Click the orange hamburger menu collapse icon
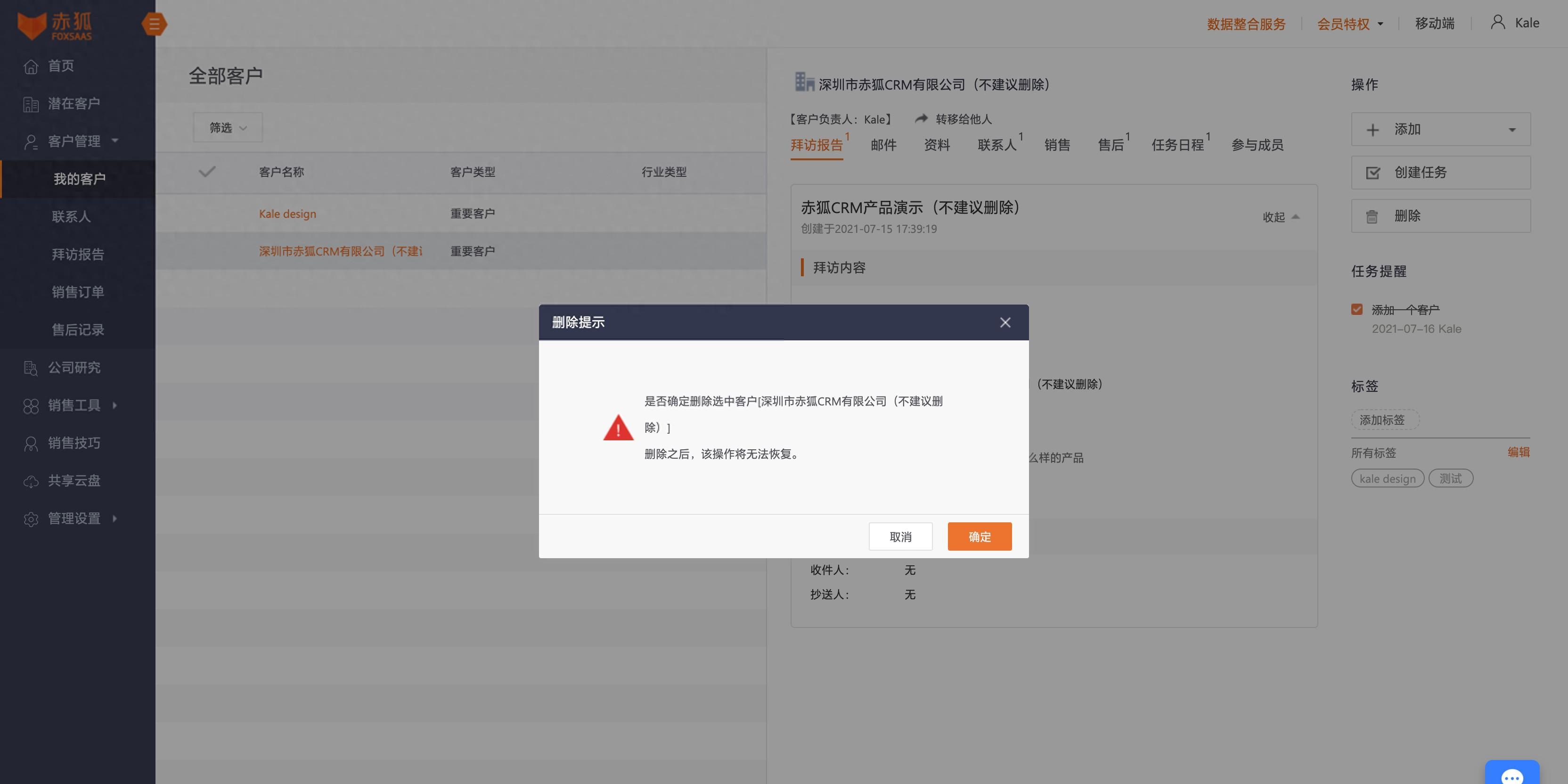1568x784 pixels. pyautogui.click(x=154, y=24)
